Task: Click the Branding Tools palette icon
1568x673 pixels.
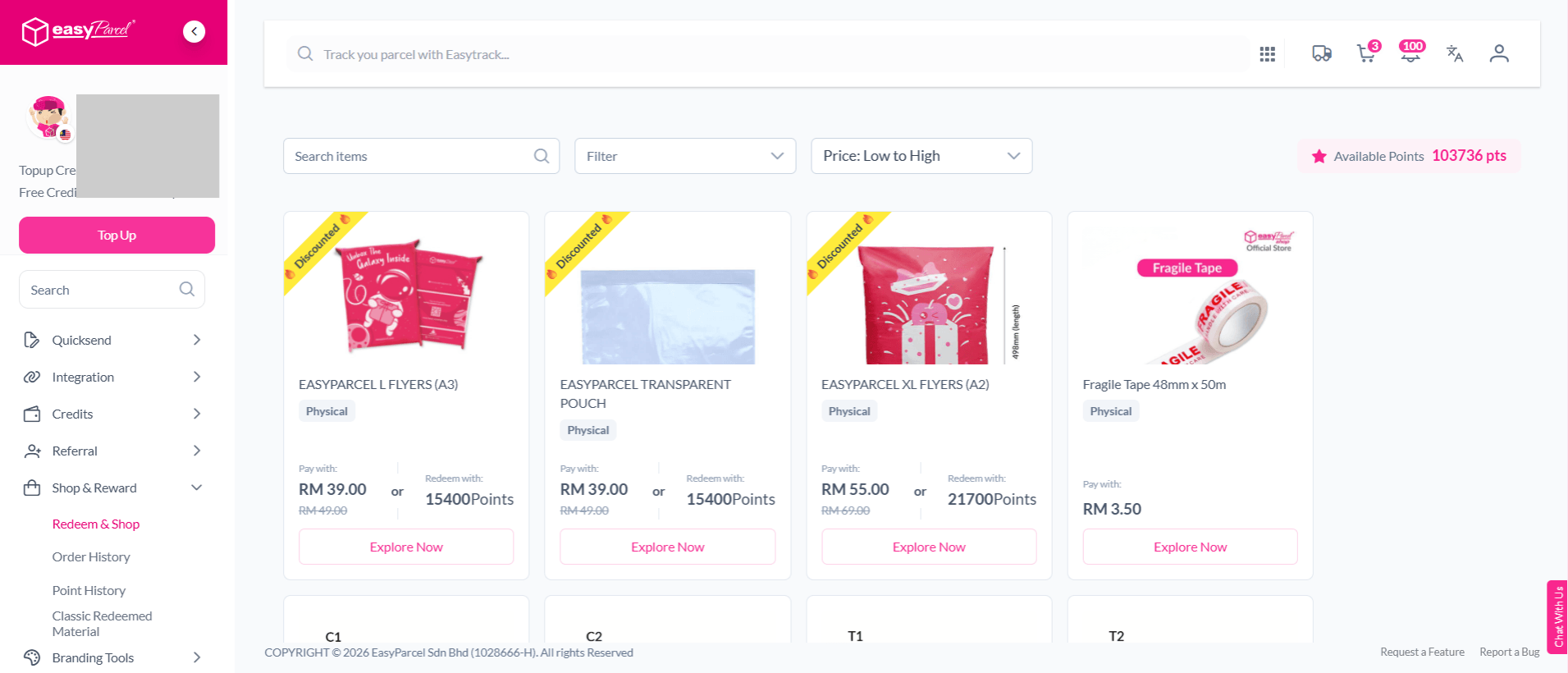Action: point(32,657)
